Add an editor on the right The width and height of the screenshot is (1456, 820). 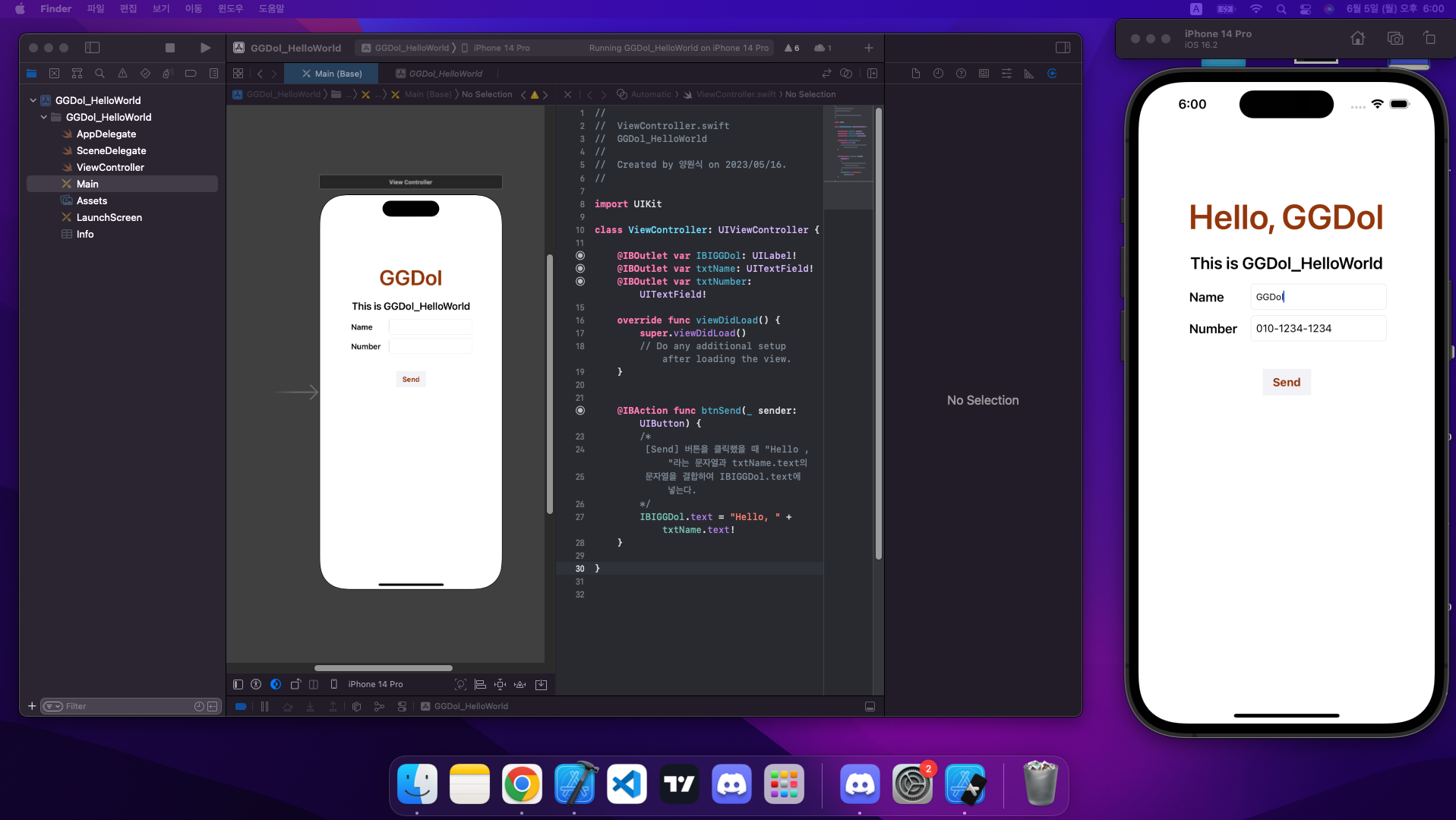pos(872,74)
